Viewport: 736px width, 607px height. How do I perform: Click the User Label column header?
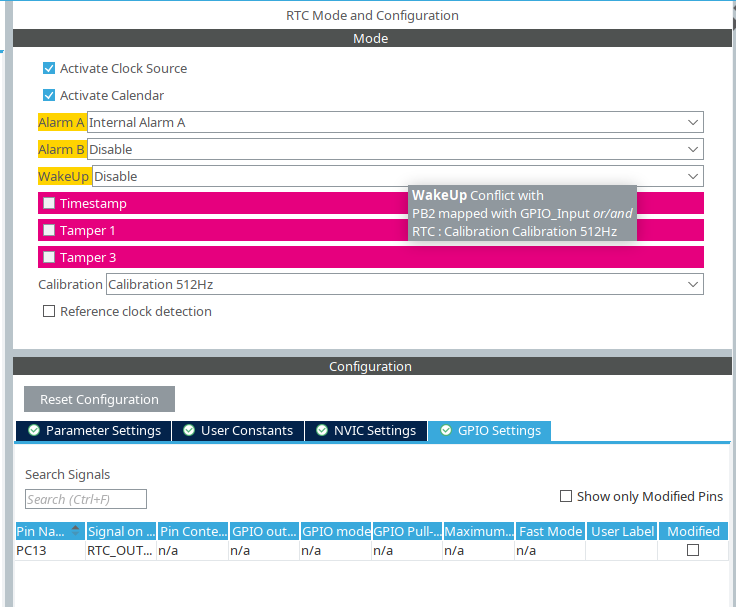pos(622,531)
